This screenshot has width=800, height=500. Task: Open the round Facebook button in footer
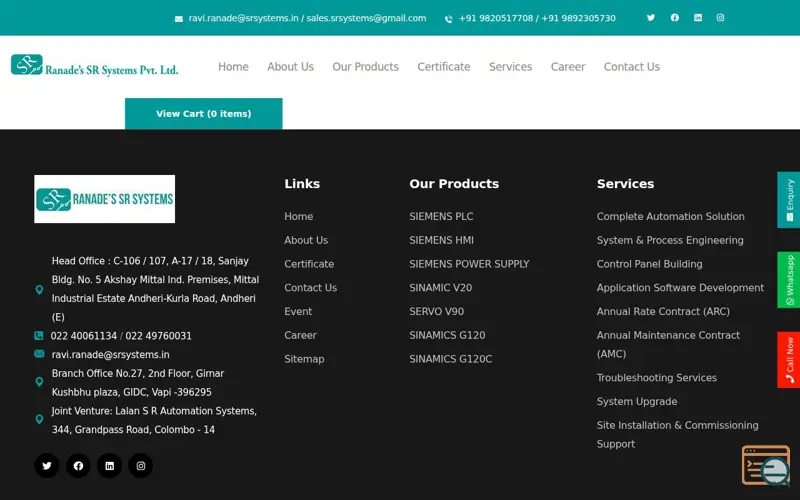click(x=78, y=466)
